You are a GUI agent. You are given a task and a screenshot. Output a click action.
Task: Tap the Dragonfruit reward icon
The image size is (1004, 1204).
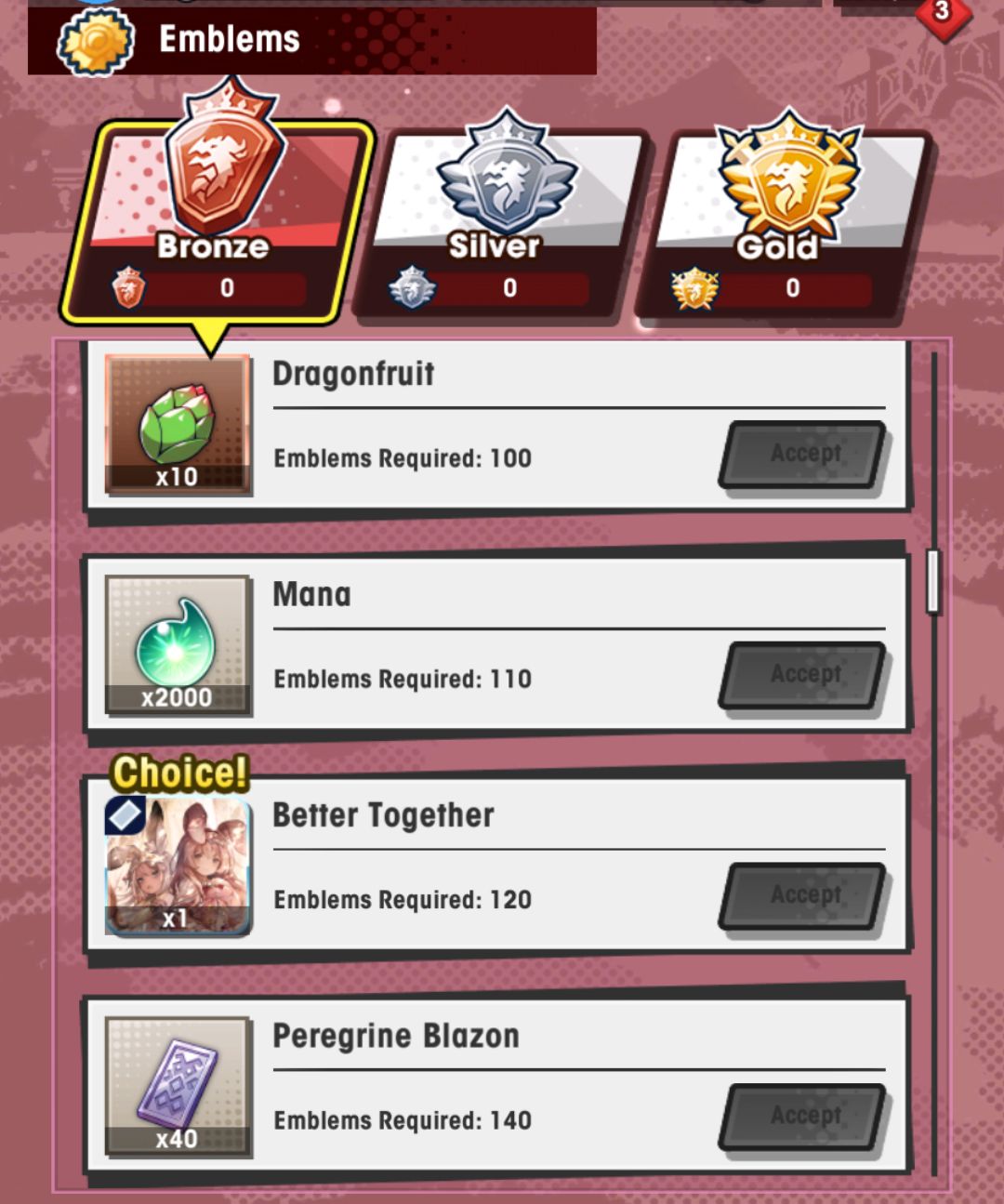pyautogui.click(x=178, y=424)
